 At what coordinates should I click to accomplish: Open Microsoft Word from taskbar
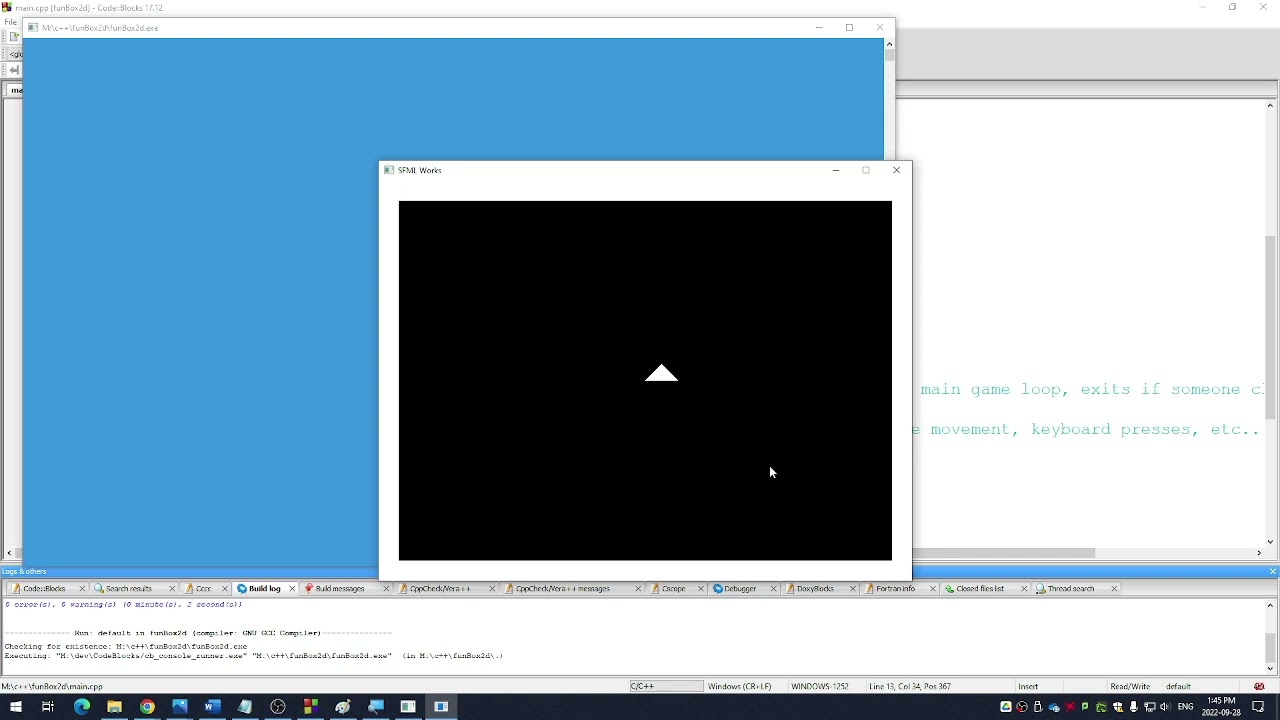(x=212, y=707)
